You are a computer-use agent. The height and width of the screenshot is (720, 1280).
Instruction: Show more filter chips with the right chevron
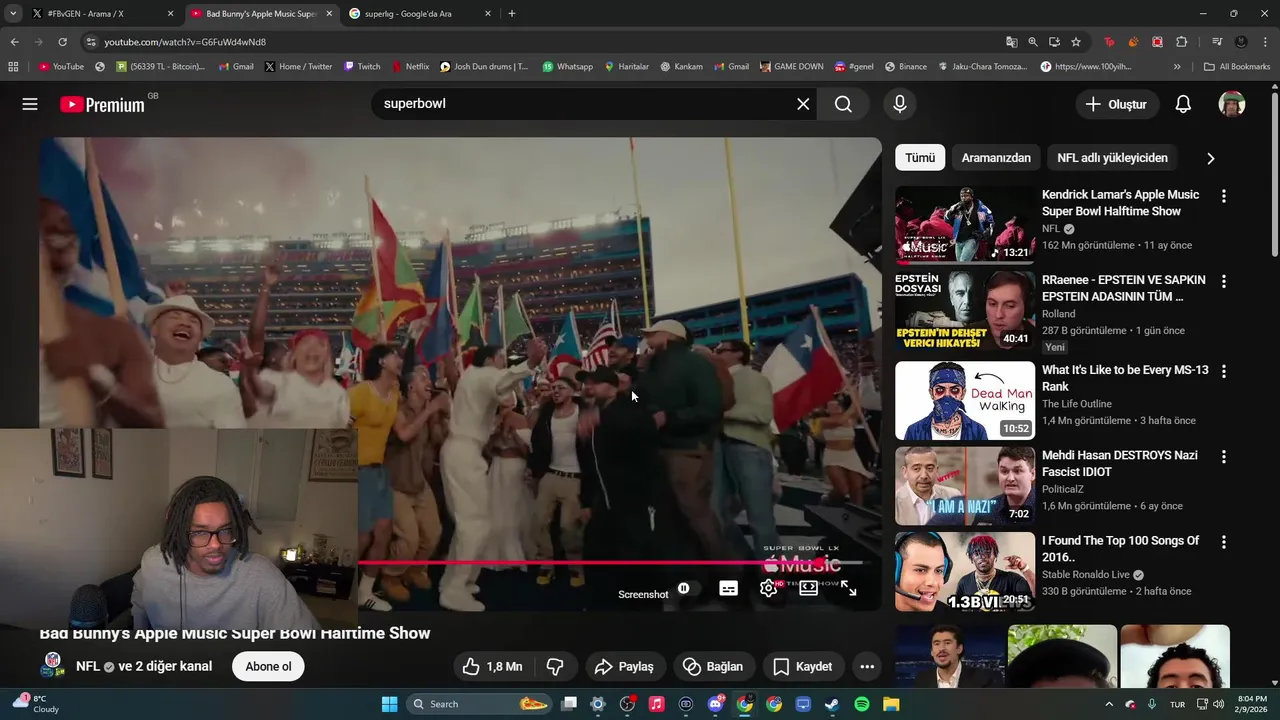(1210, 158)
